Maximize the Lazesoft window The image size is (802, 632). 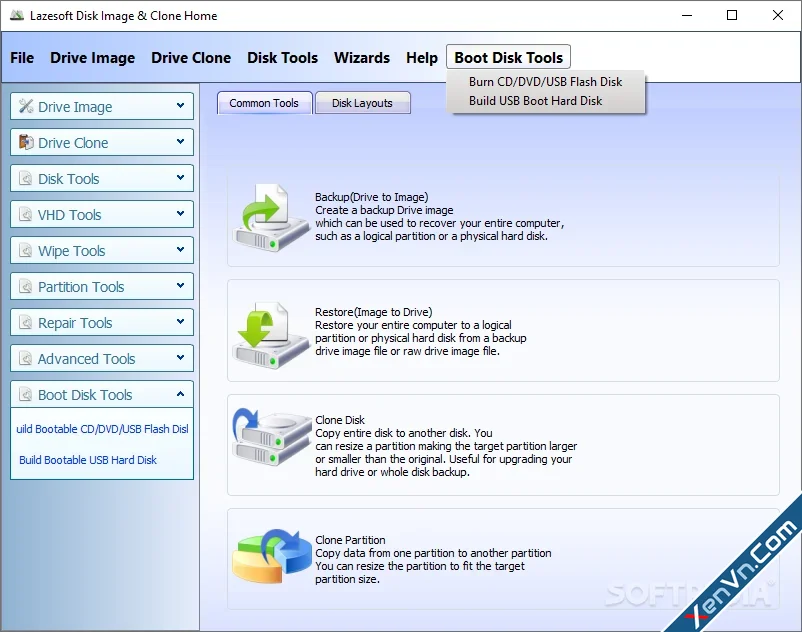(732, 15)
